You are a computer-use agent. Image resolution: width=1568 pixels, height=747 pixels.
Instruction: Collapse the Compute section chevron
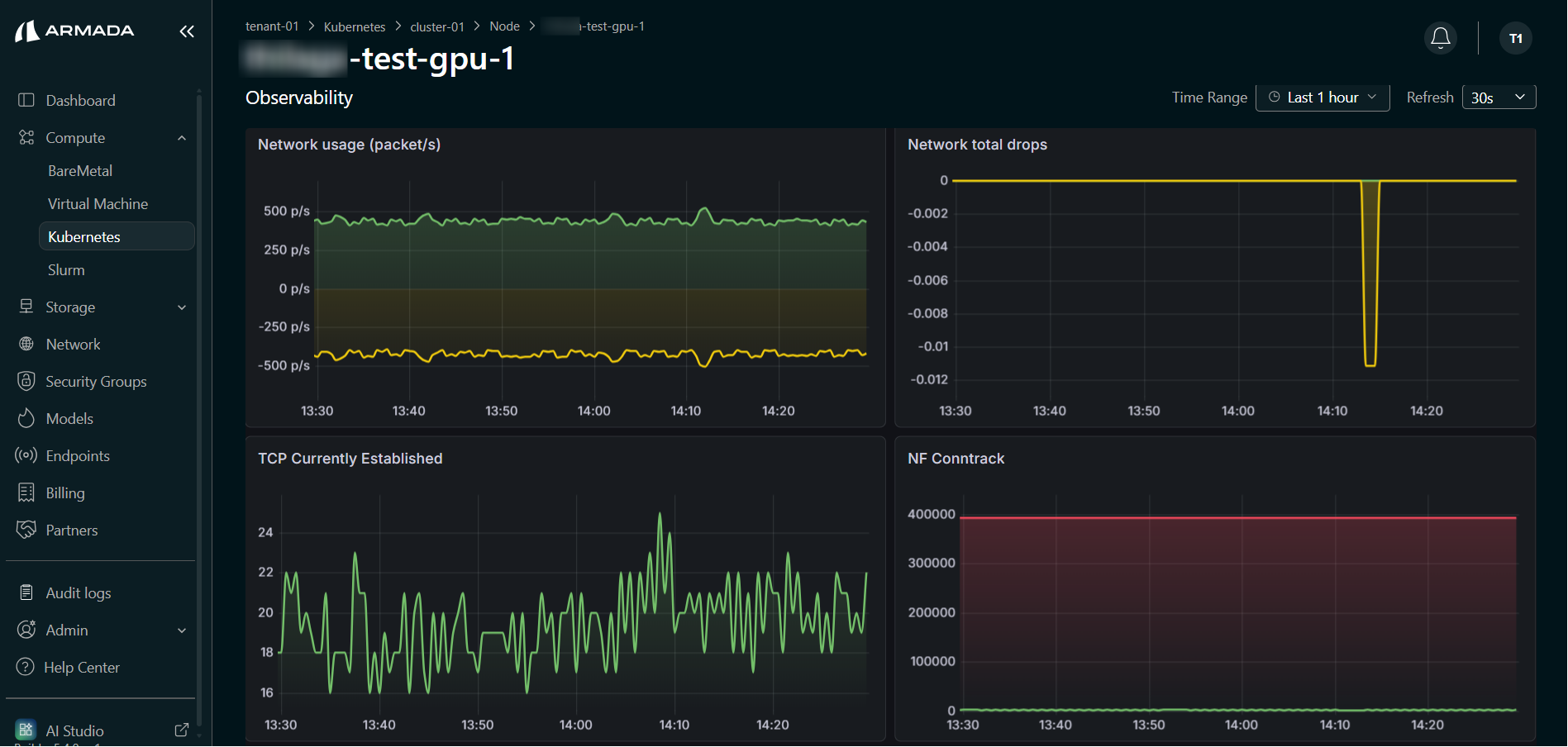(182, 138)
